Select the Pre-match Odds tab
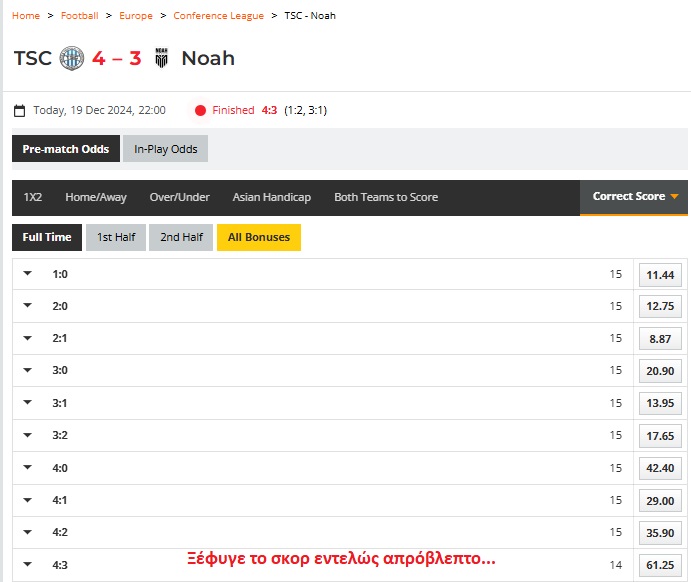Image resolution: width=691 pixels, height=582 pixels. [66, 149]
